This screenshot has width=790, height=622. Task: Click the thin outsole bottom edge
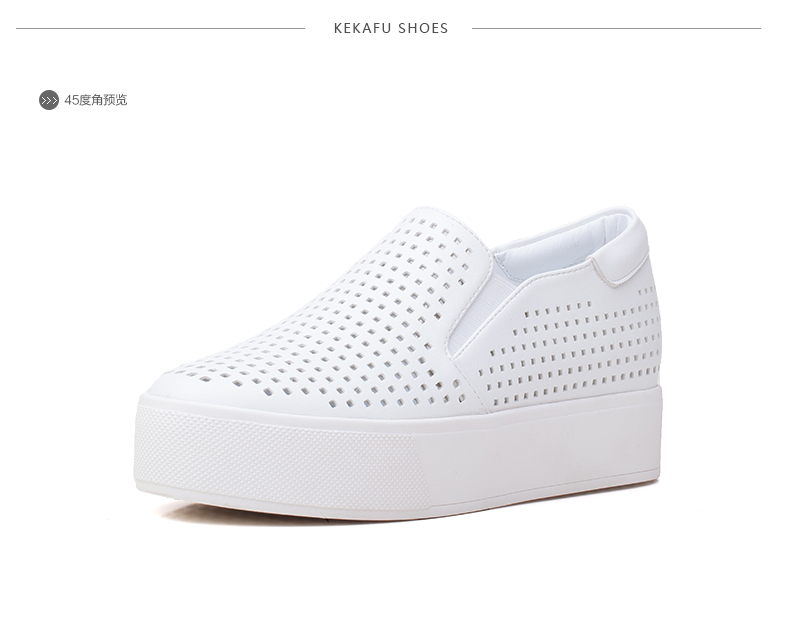[398, 506]
